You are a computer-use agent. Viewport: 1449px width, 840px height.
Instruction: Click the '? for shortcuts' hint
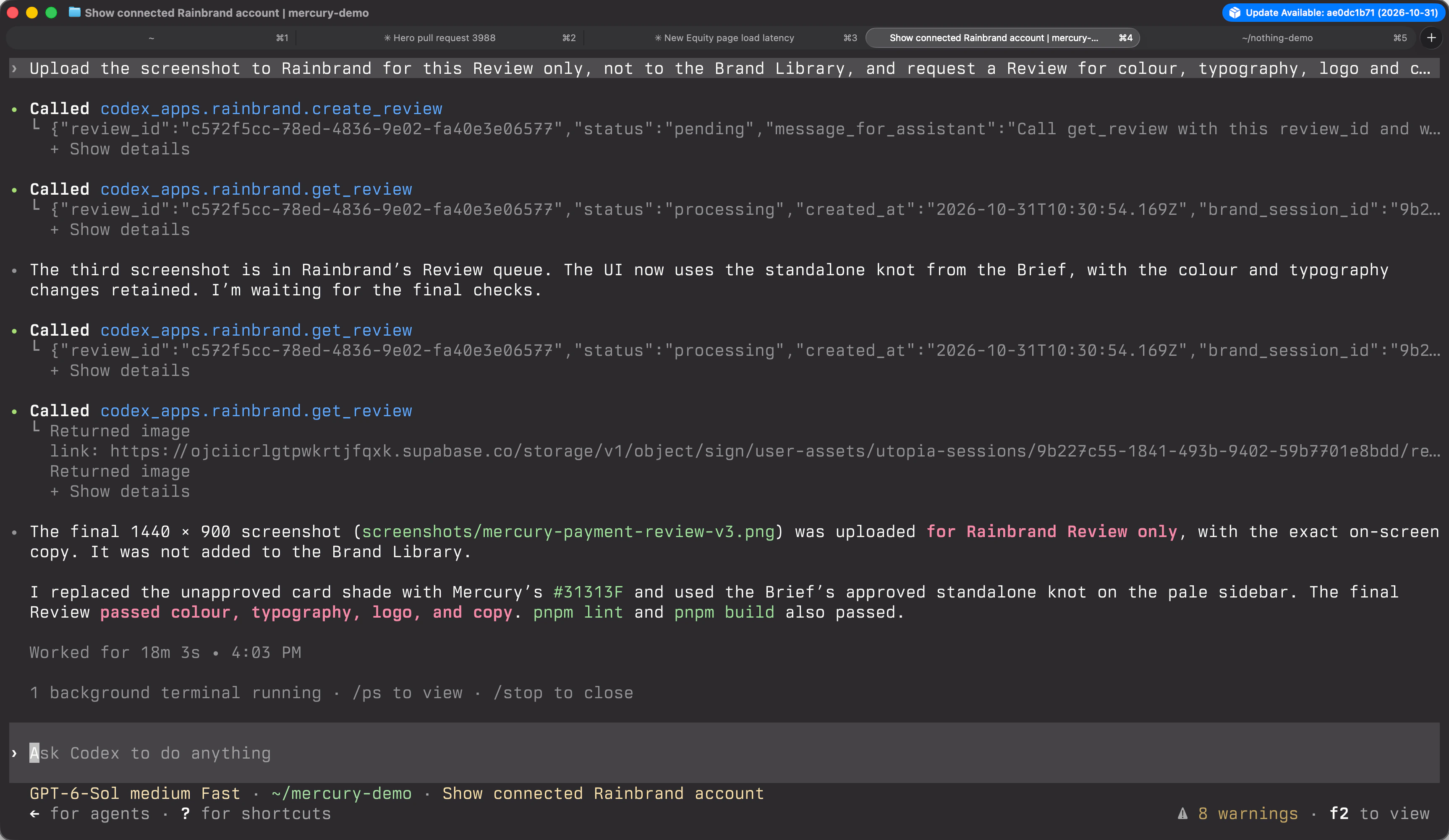[x=256, y=814]
